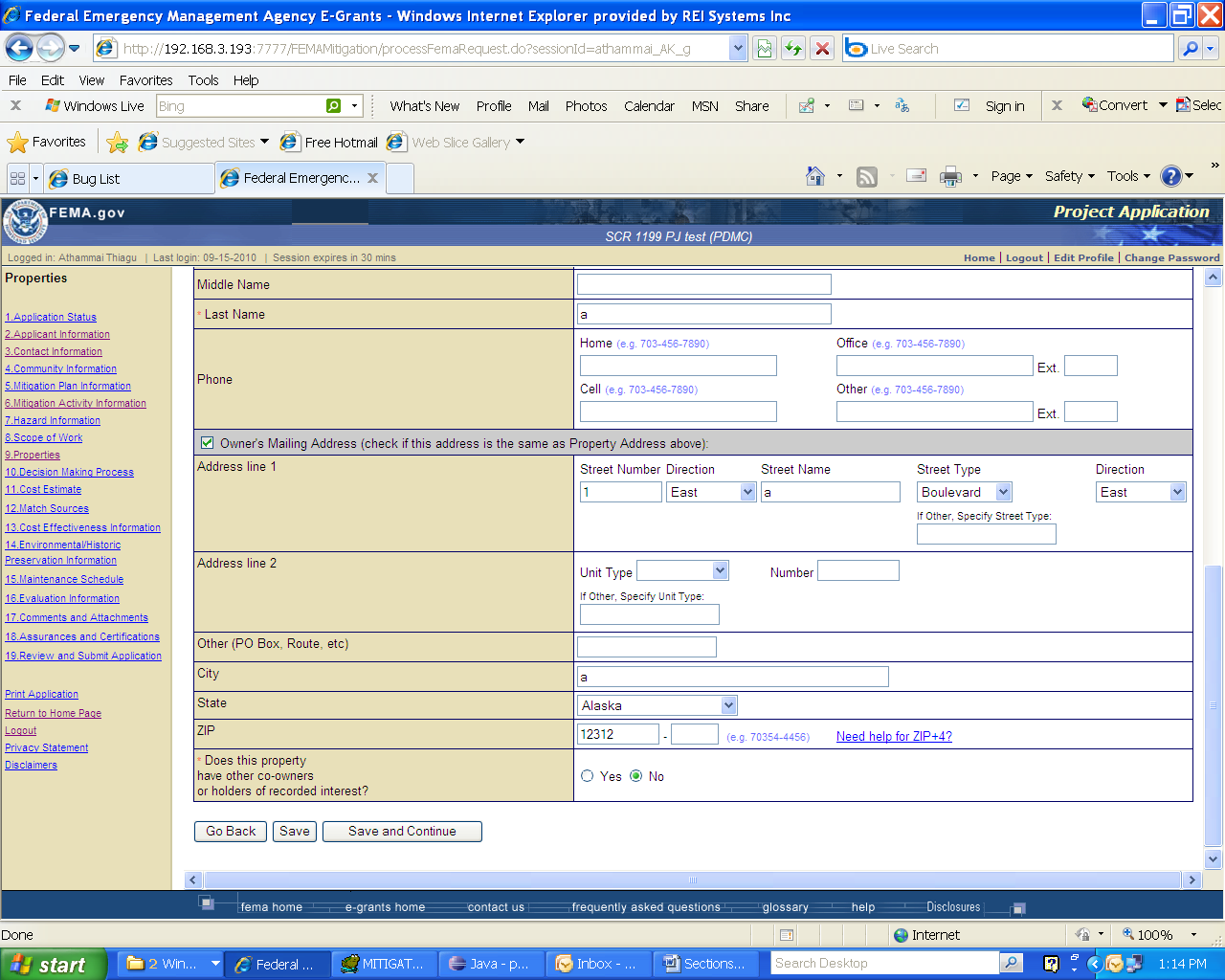Click the Save and Continue button

[x=402, y=831]
